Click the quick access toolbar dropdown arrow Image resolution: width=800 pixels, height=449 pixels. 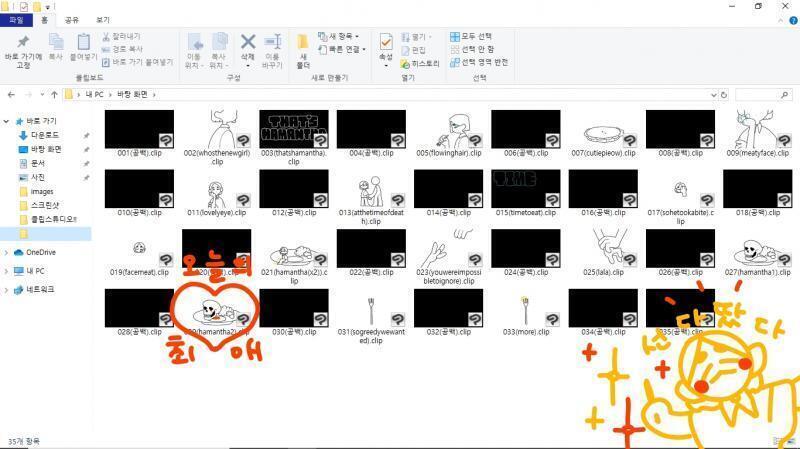[x=48, y=7]
